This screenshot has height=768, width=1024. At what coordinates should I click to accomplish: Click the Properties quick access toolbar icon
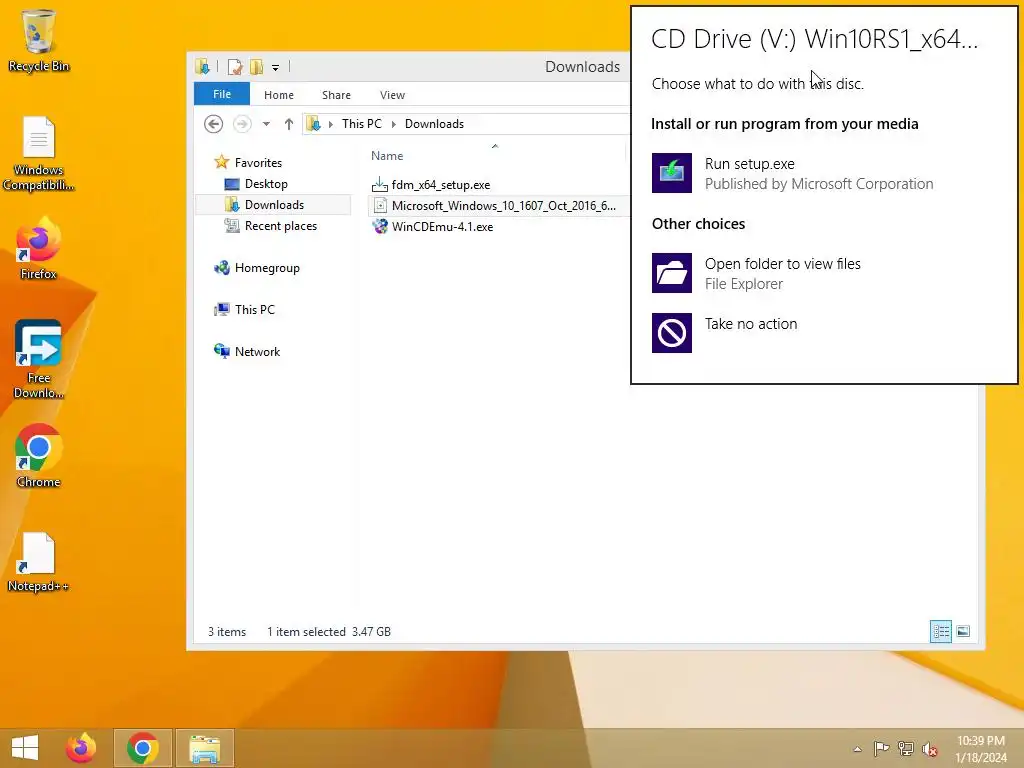click(235, 67)
